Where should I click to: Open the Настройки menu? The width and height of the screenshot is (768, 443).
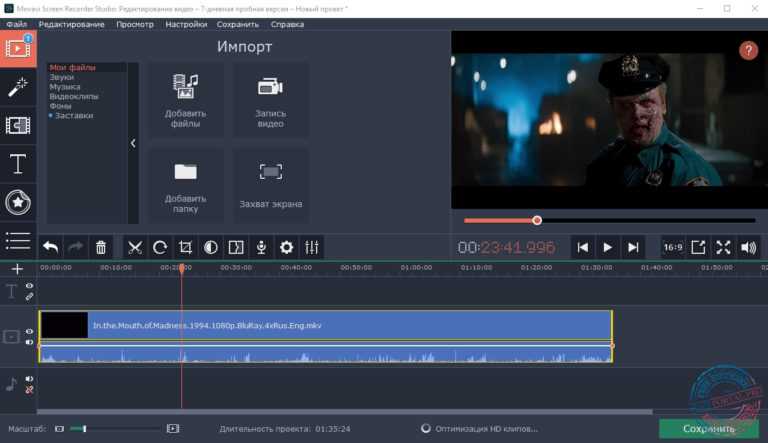pos(186,24)
